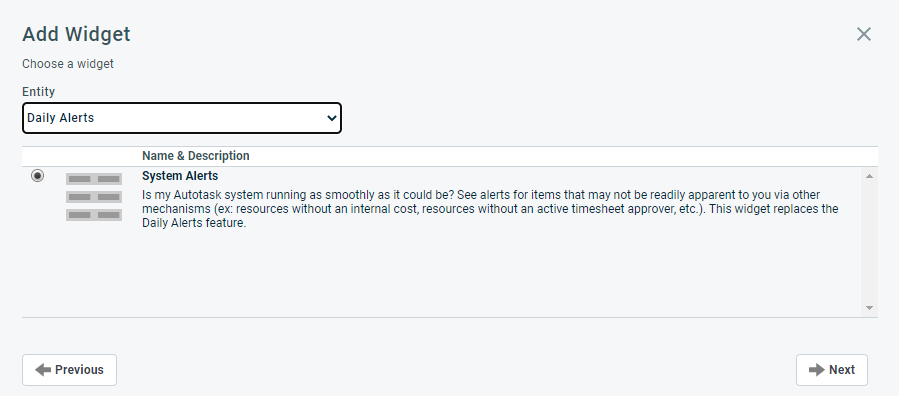Click the left arrow icon on Previous
This screenshot has width=899, height=396.
(43, 370)
